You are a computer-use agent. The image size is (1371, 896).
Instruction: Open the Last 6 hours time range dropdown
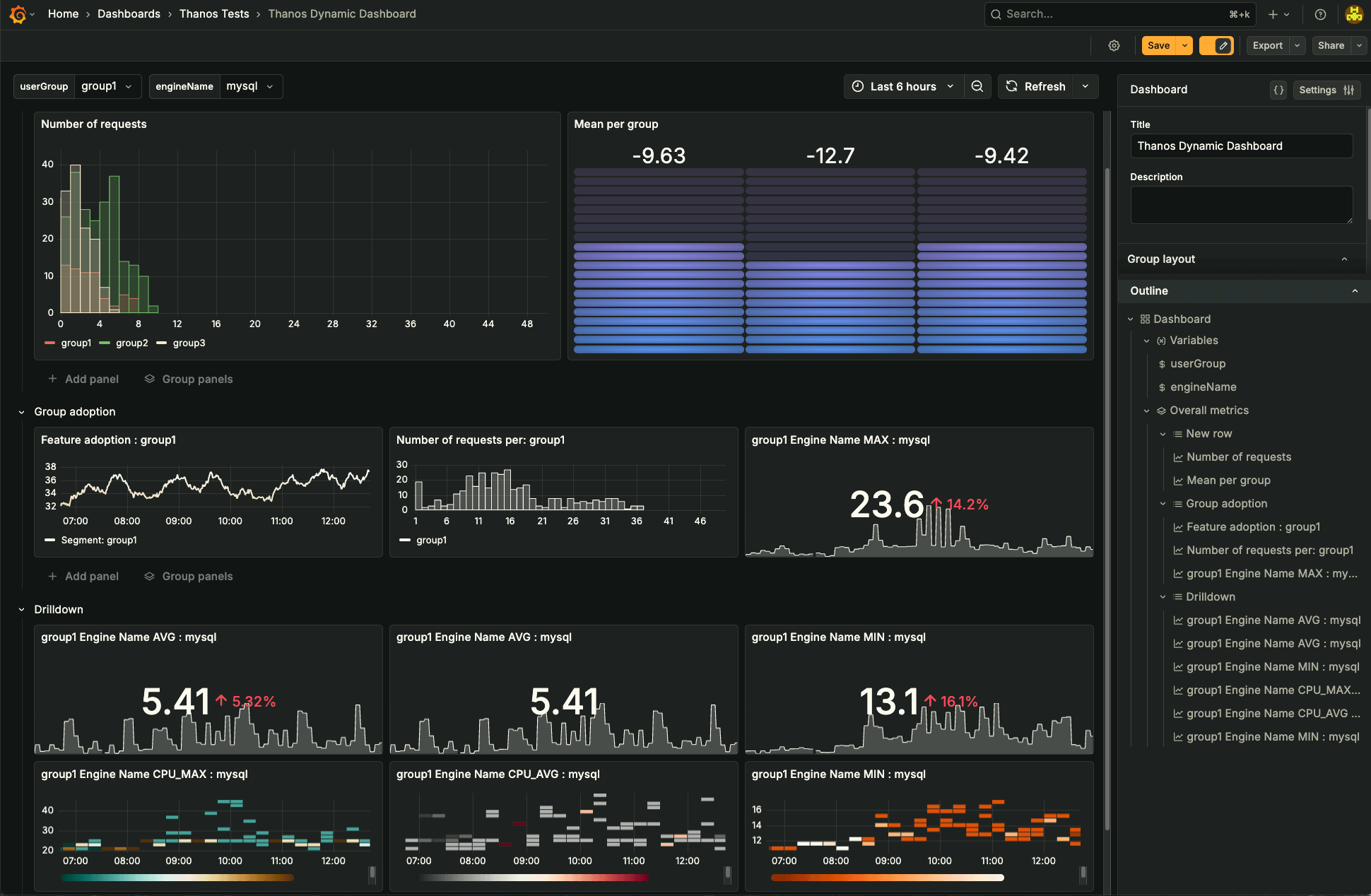(x=902, y=86)
